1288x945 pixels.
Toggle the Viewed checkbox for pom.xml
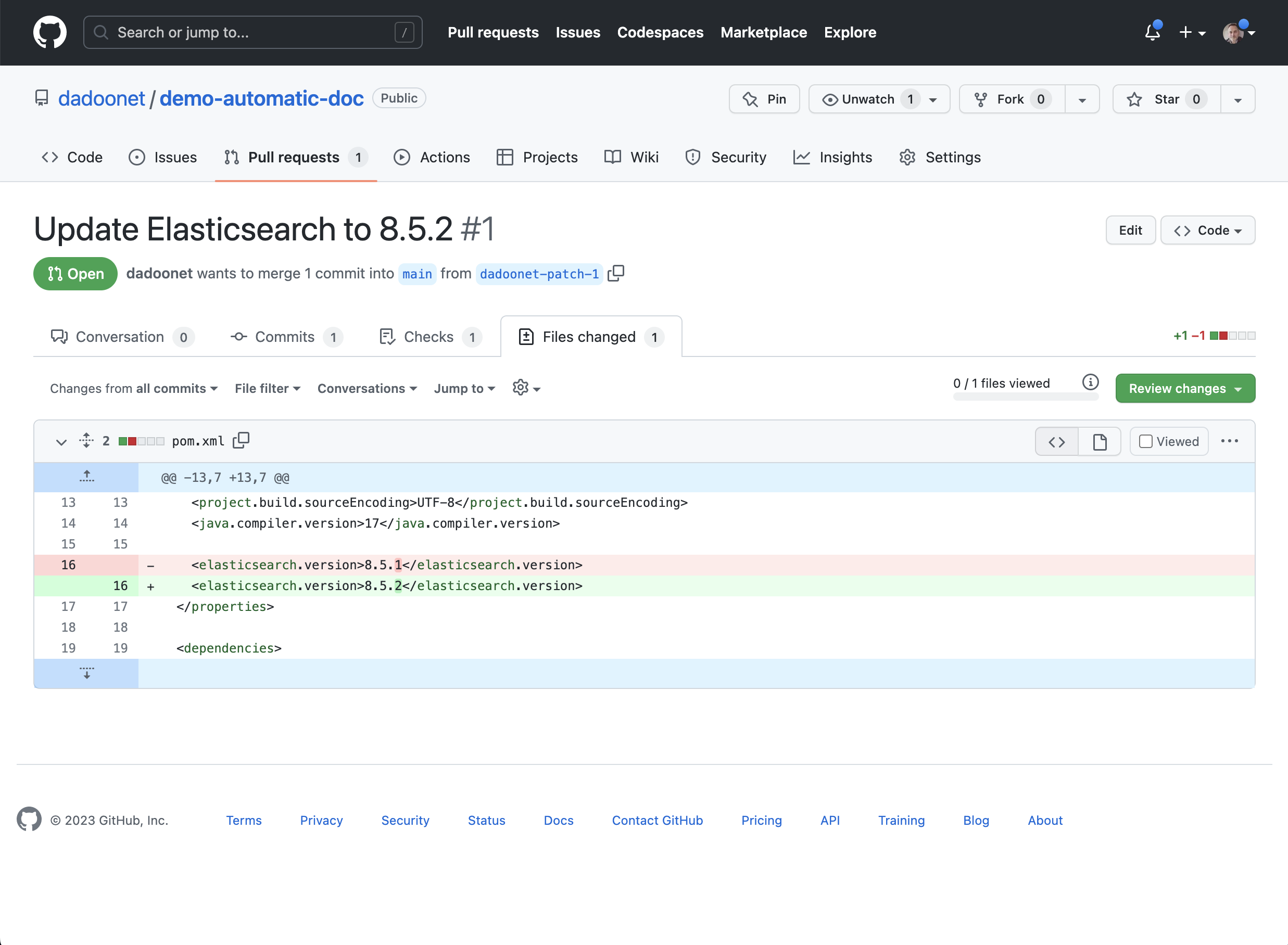click(1145, 440)
